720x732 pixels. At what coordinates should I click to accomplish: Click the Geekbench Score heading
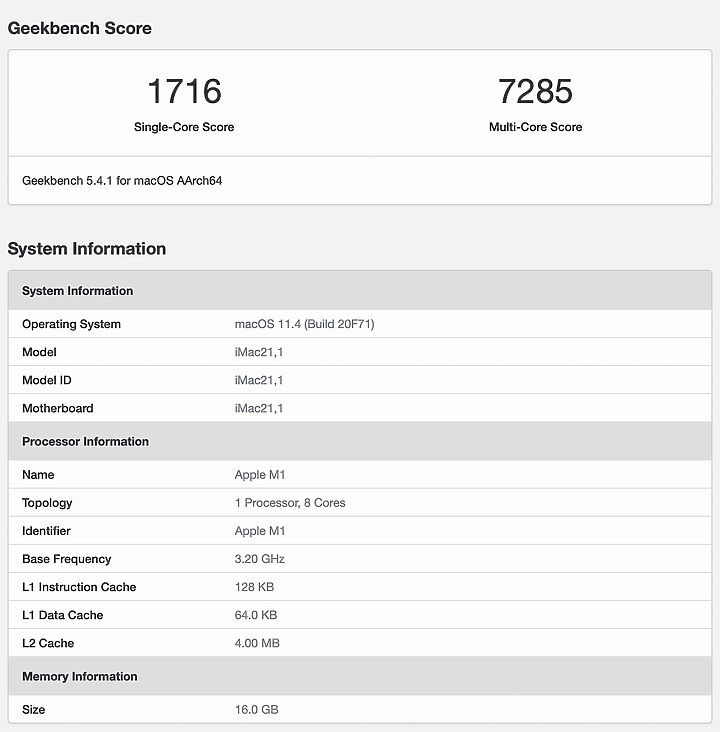click(80, 28)
